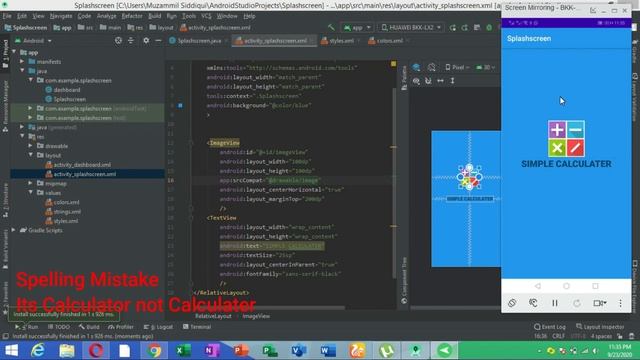This screenshot has width=640, height=360.
Task: Click the Collapse All icon in Project panel
Action: coord(131,40)
